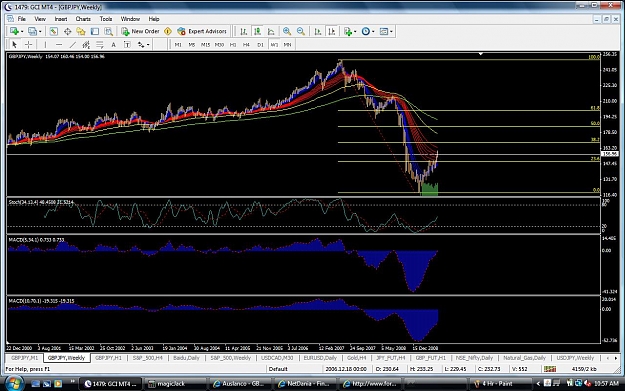Screen dimensions: 625x391
Task: Set timeframe to M1
Action: [x=178, y=45]
